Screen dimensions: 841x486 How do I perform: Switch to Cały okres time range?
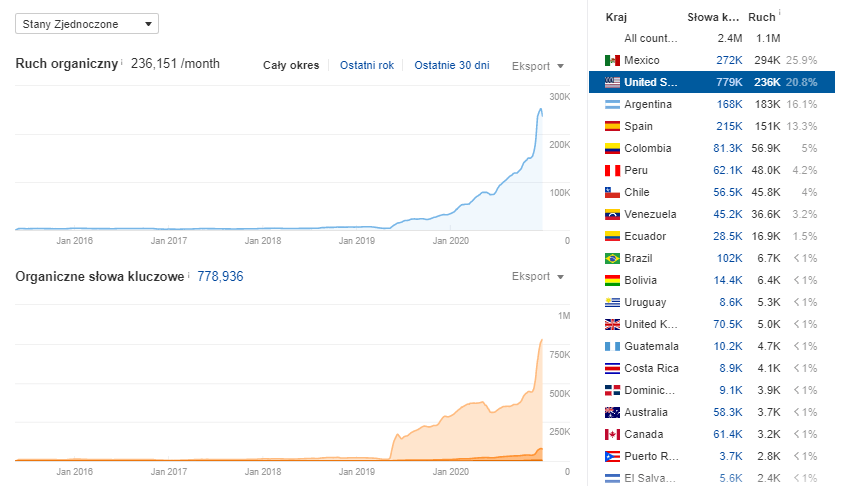(291, 66)
